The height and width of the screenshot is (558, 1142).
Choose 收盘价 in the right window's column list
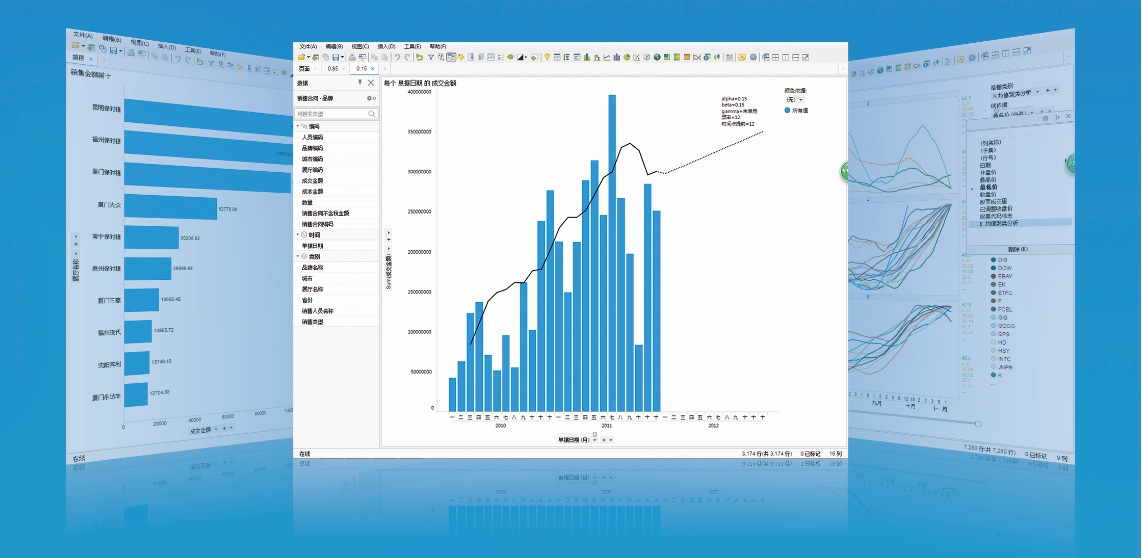click(x=988, y=194)
